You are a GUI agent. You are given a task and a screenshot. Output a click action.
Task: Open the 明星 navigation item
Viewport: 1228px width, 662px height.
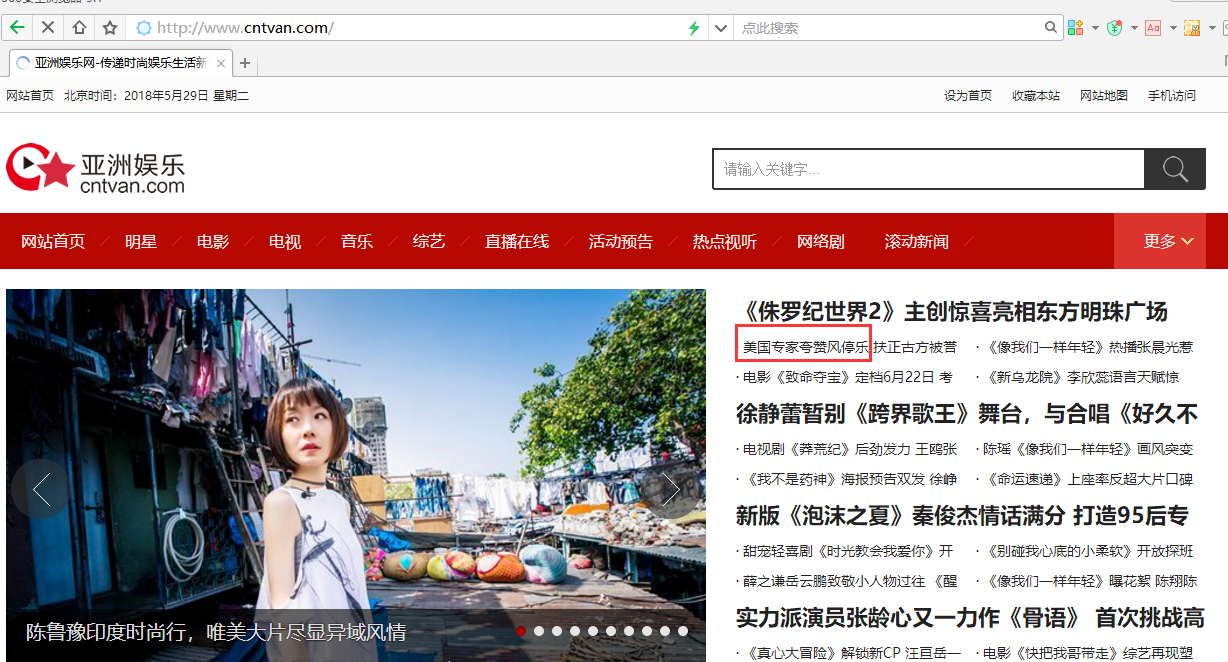click(141, 241)
